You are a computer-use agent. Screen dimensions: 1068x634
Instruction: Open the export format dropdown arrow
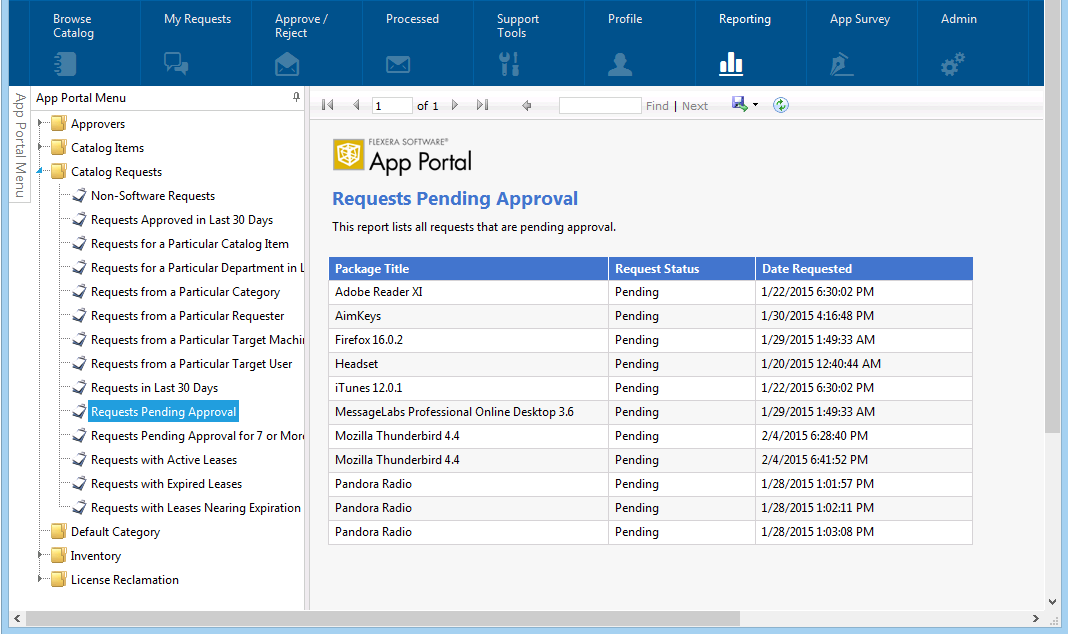point(755,105)
